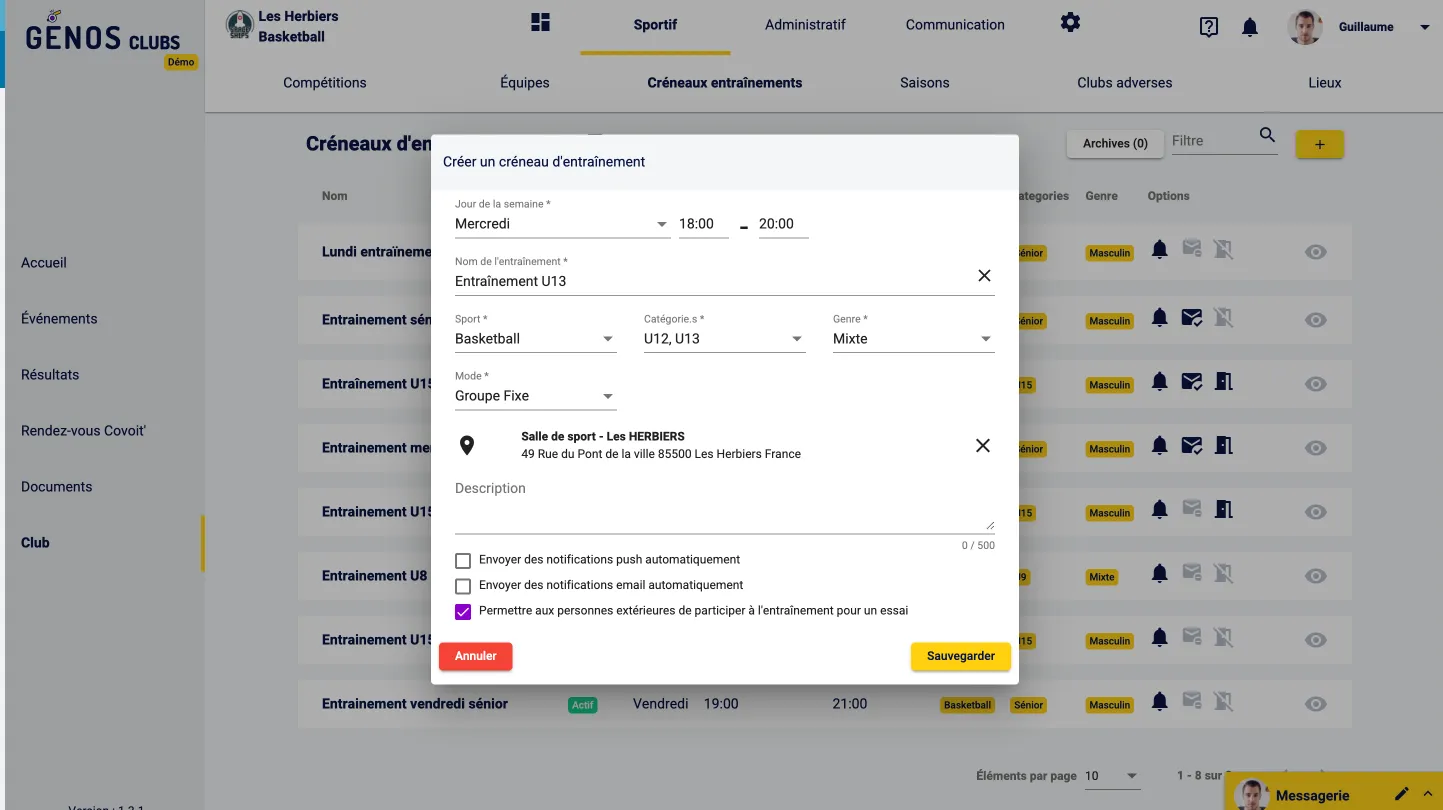Open the Mode dropdown showing Groupe Fixe
Screen dimensions: 1443x810
pyautogui.click(x=535, y=397)
